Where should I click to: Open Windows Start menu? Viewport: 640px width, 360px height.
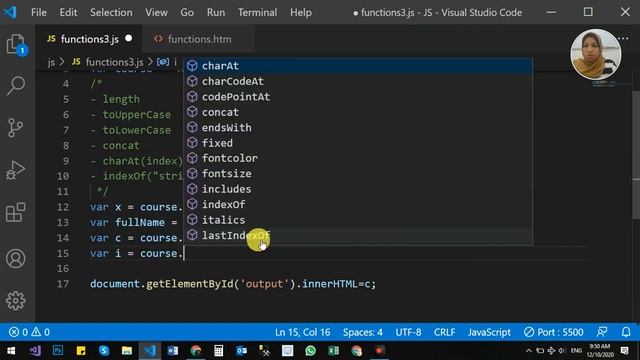coord(11,351)
